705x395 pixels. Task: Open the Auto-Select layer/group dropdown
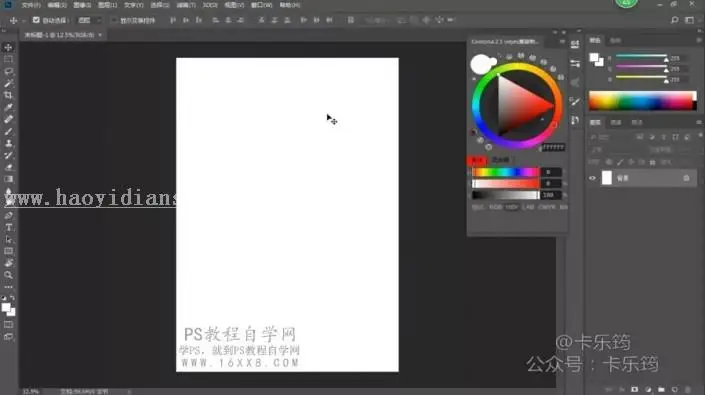pos(89,21)
